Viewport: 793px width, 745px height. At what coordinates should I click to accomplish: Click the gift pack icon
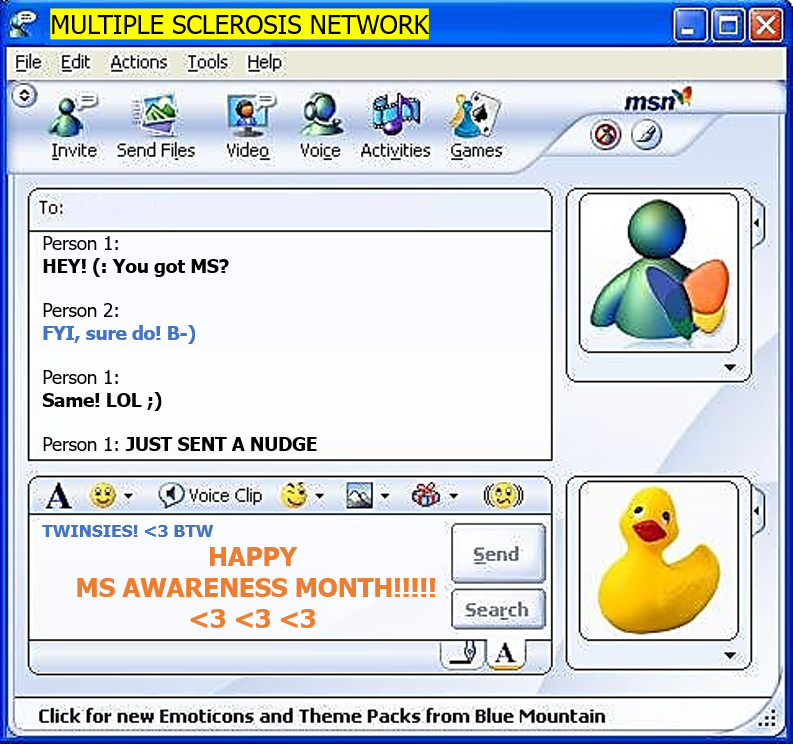(x=426, y=496)
